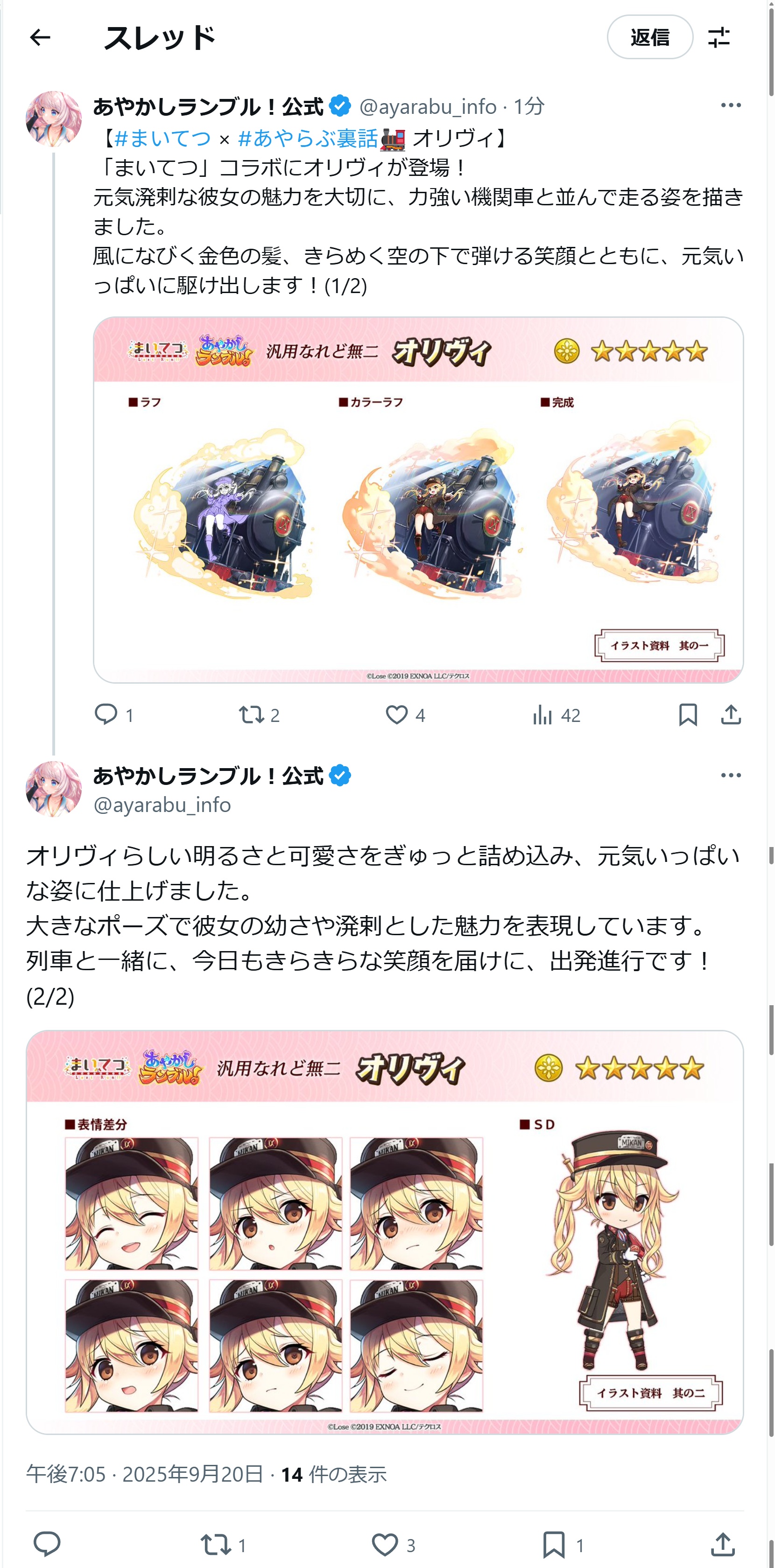Click the page vertical scrollbar
Image resolution: width=775 pixels, height=1568 pixels.
(771, 784)
